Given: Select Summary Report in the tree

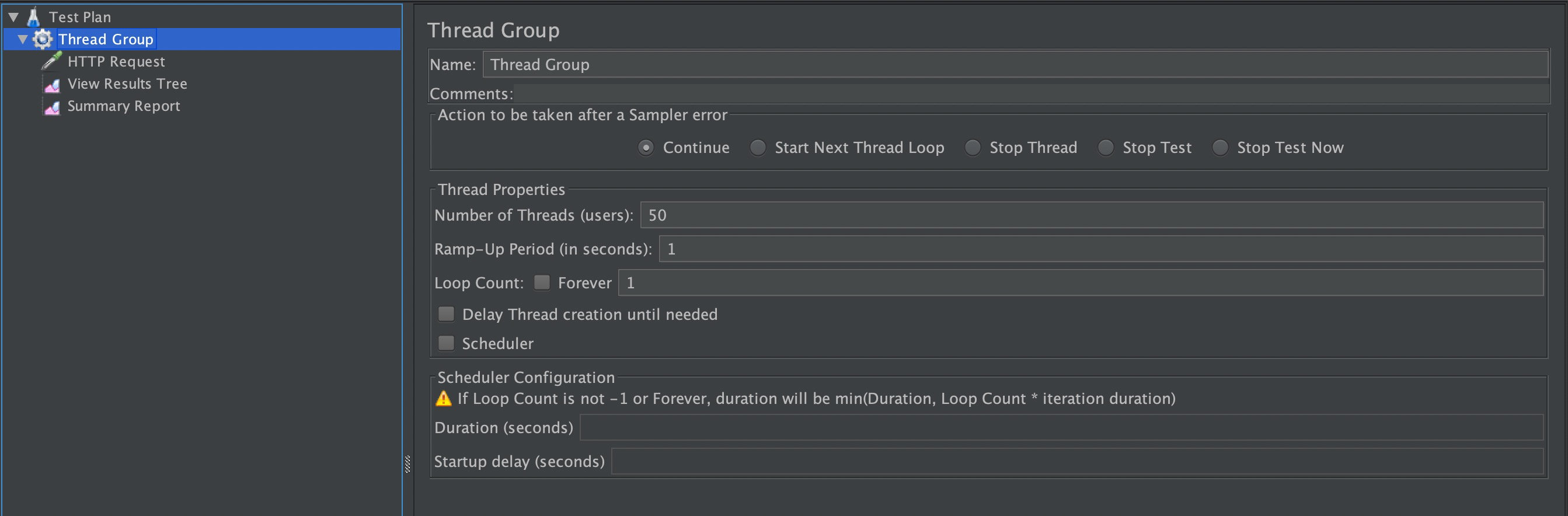Looking at the screenshot, I should [x=124, y=106].
